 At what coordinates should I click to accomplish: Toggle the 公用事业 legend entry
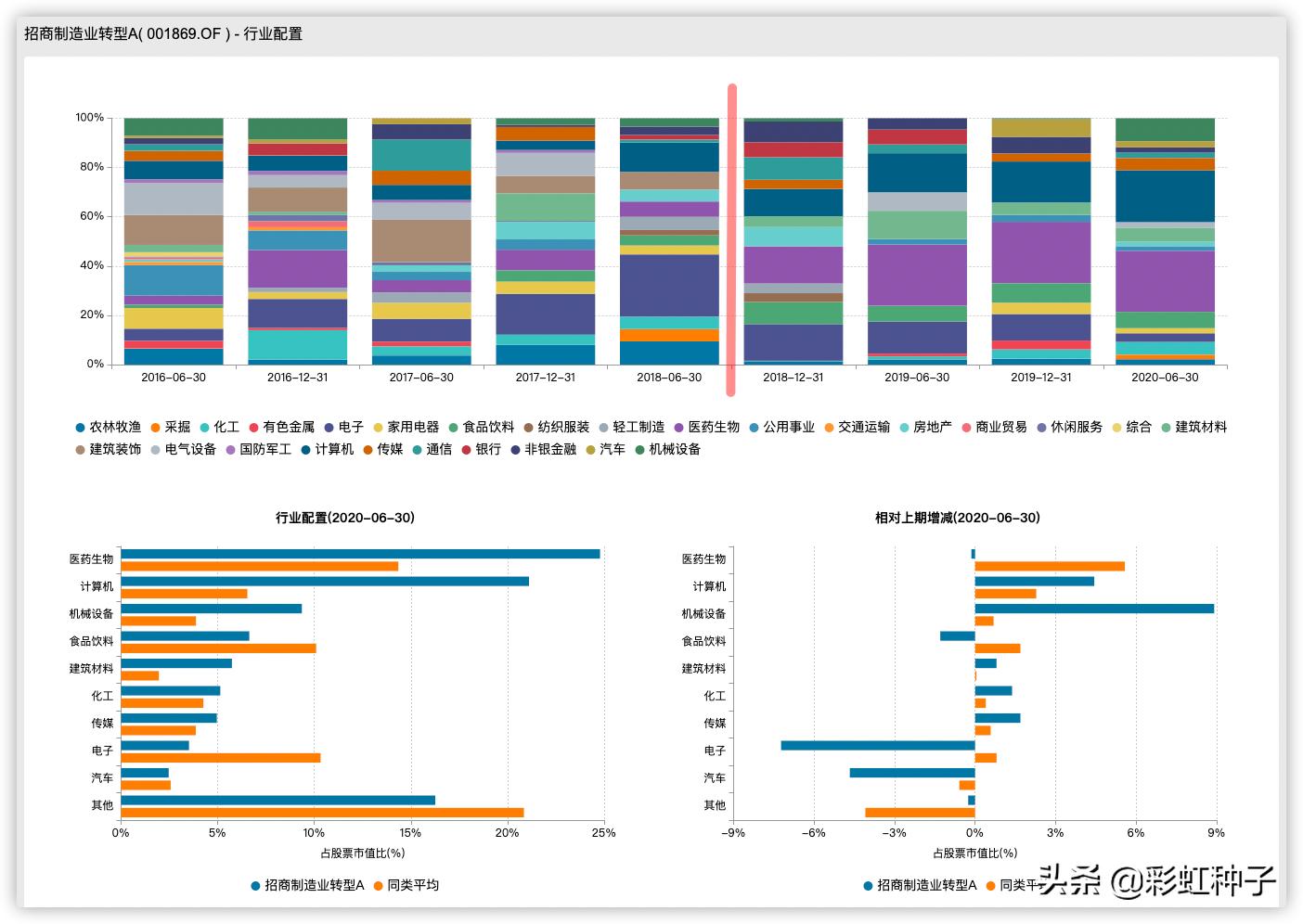click(781, 427)
